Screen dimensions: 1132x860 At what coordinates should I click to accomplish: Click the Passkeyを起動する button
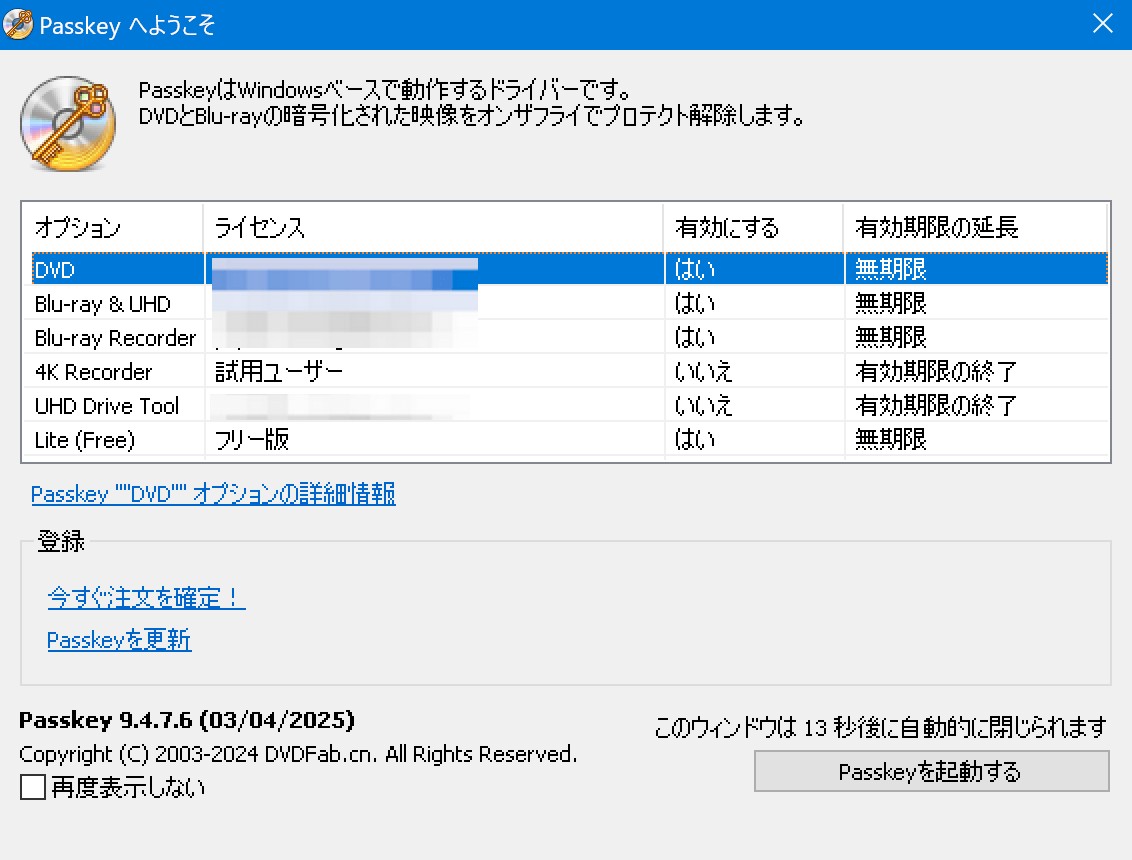pos(931,771)
